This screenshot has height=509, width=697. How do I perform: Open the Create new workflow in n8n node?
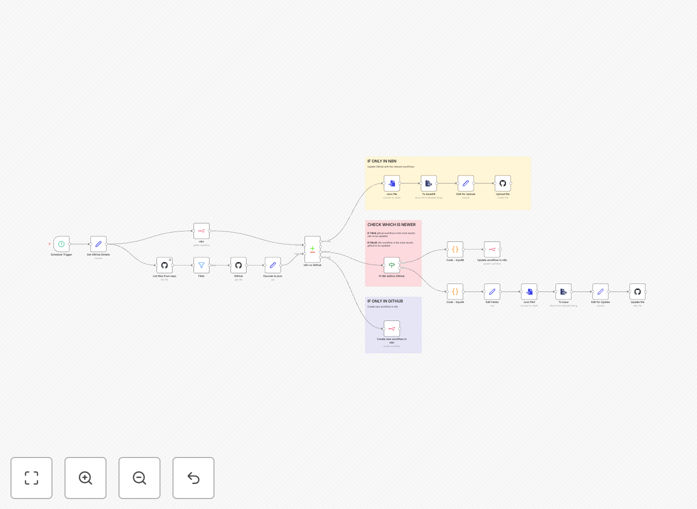[x=392, y=329]
